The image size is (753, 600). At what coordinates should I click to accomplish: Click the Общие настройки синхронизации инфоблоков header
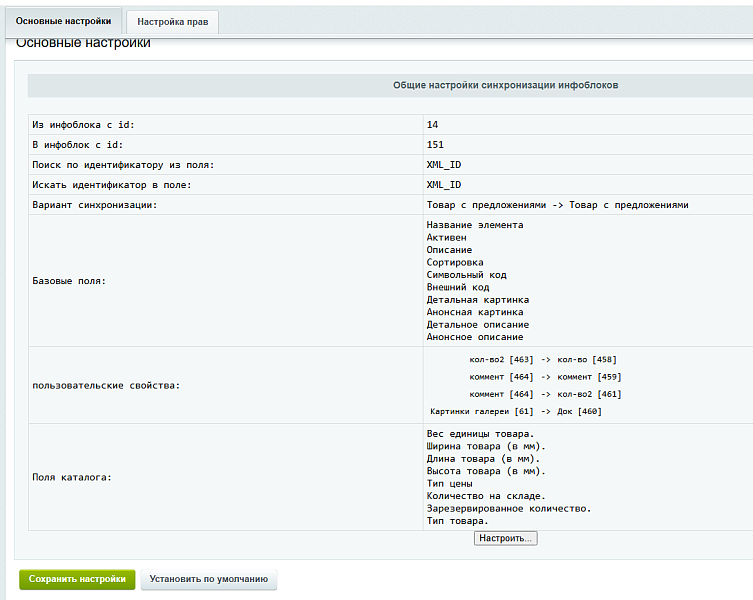506,86
